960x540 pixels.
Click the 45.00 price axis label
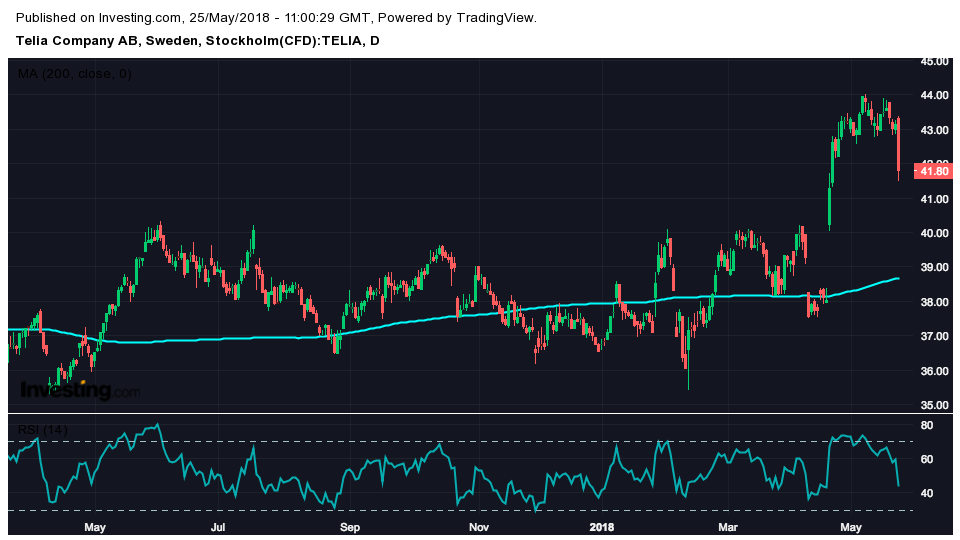[934, 61]
